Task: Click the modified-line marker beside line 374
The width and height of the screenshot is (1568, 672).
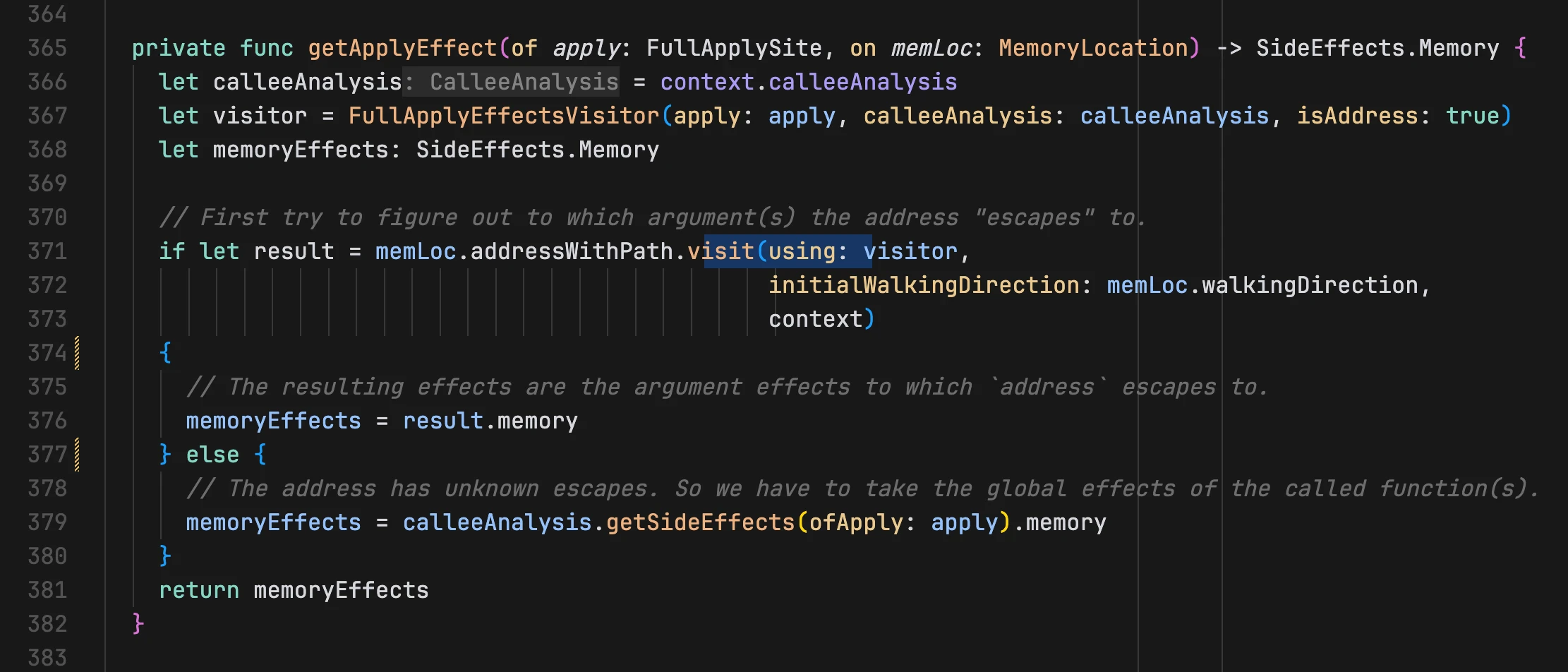Action: (x=77, y=353)
